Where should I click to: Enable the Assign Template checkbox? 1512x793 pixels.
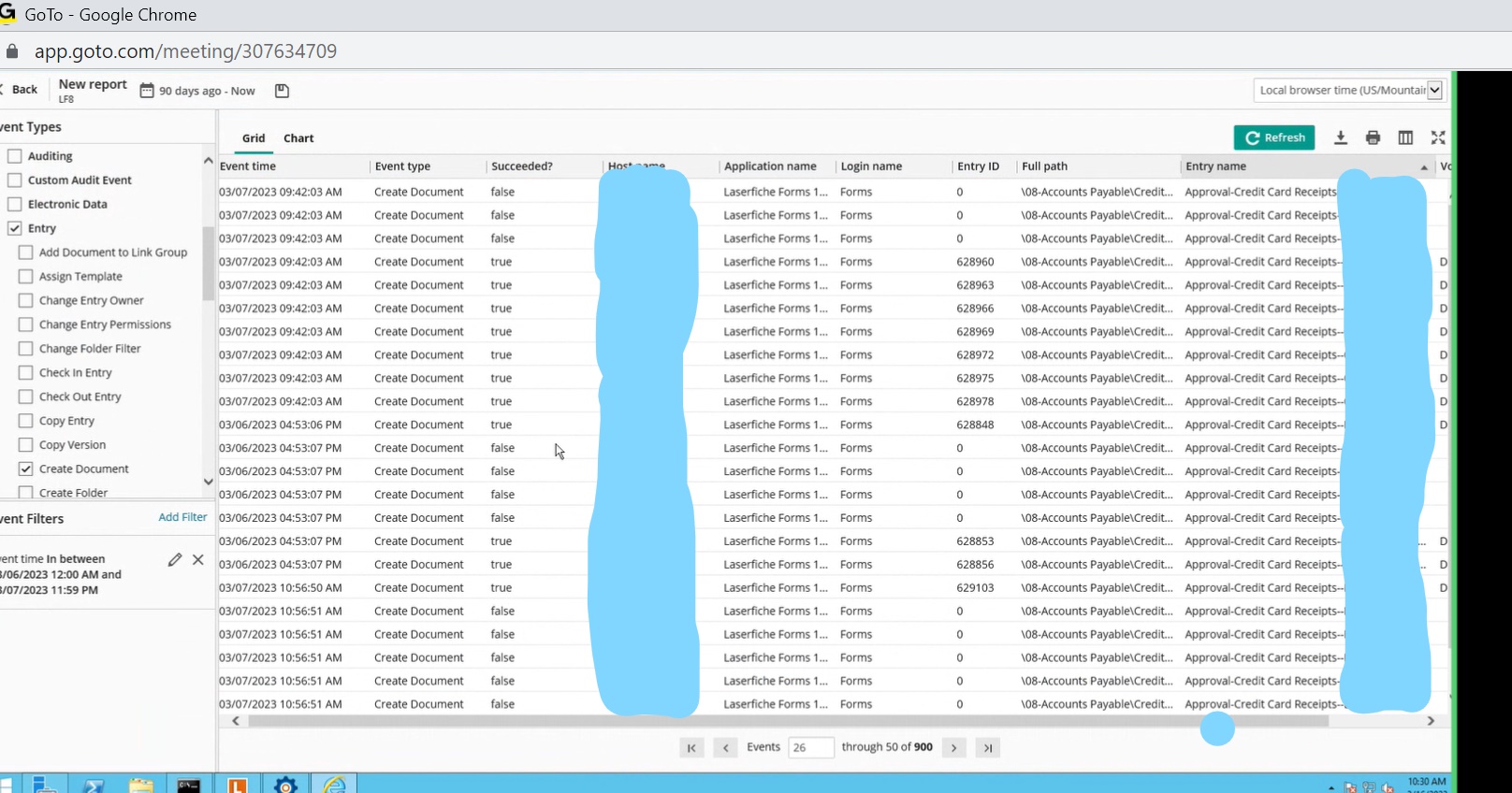pyautogui.click(x=25, y=276)
